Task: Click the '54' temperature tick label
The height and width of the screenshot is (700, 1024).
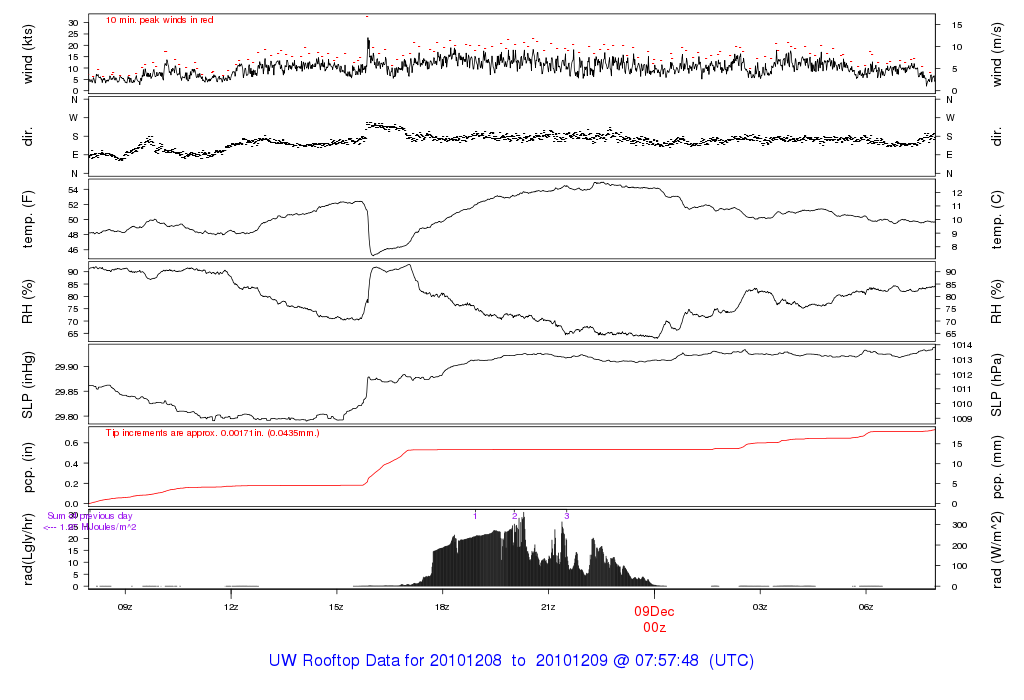Action: (73, 190)
